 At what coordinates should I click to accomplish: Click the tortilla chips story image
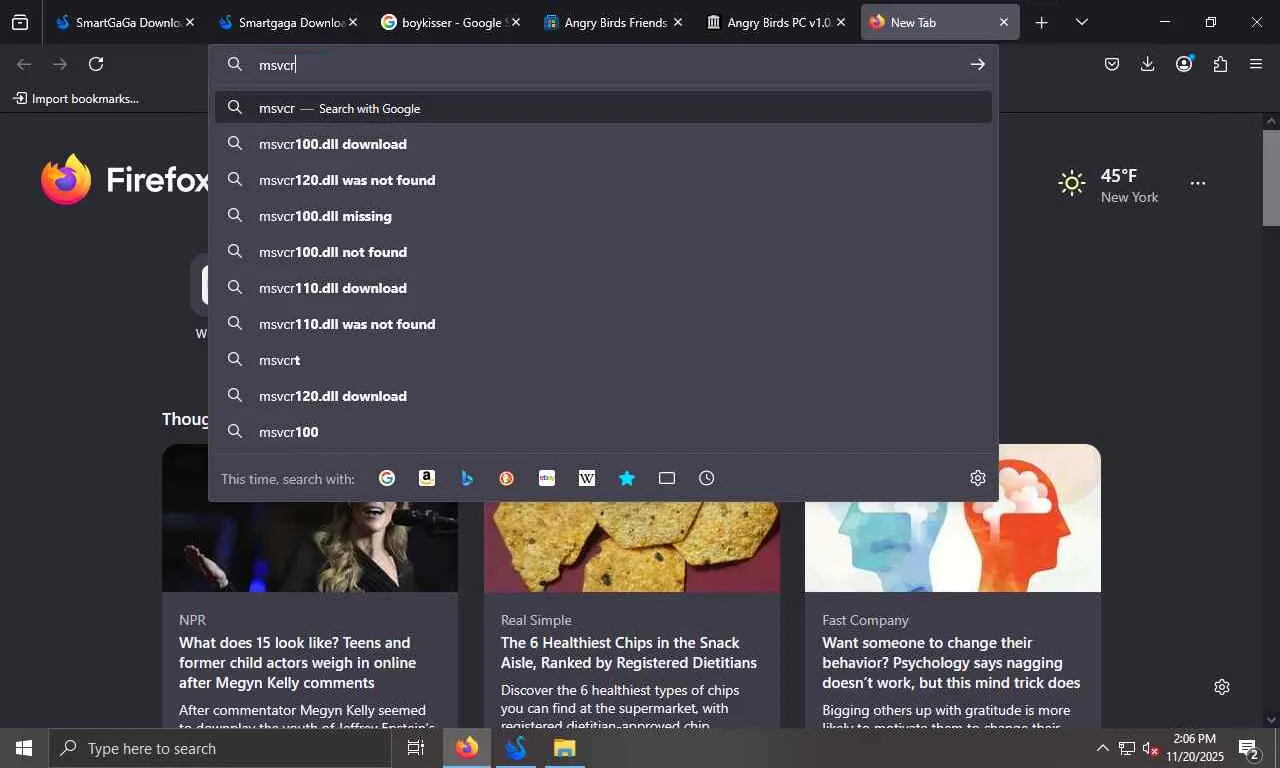click(x=632, y=547)
